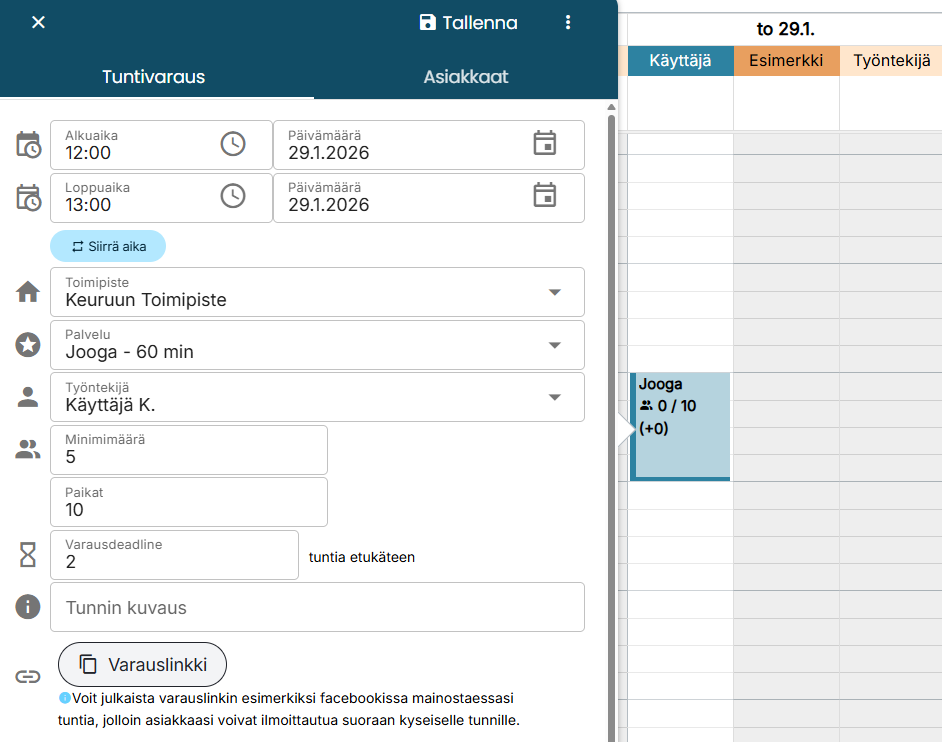Open the three-dot more options menu
Screen dimensions: 942x742
(568, 22)
